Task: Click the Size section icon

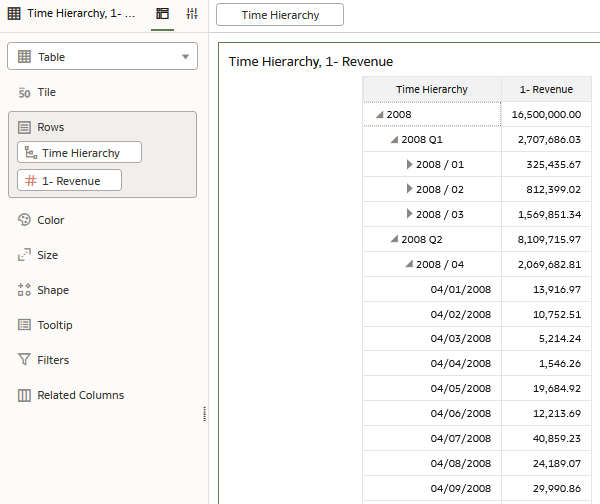Action: click(25, 255)
